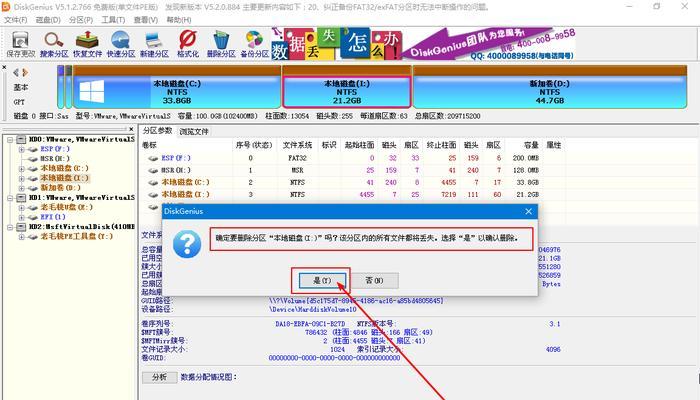
Task: Choose the 新建分区 new partition icon
Action: (154, 44)
